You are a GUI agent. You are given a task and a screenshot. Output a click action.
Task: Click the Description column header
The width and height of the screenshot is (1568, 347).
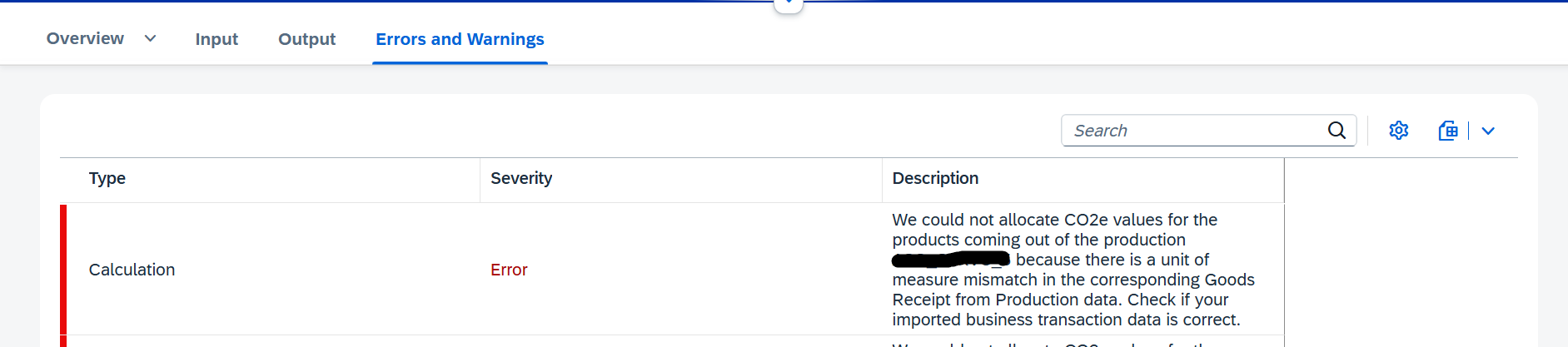(x=935, y=178)
